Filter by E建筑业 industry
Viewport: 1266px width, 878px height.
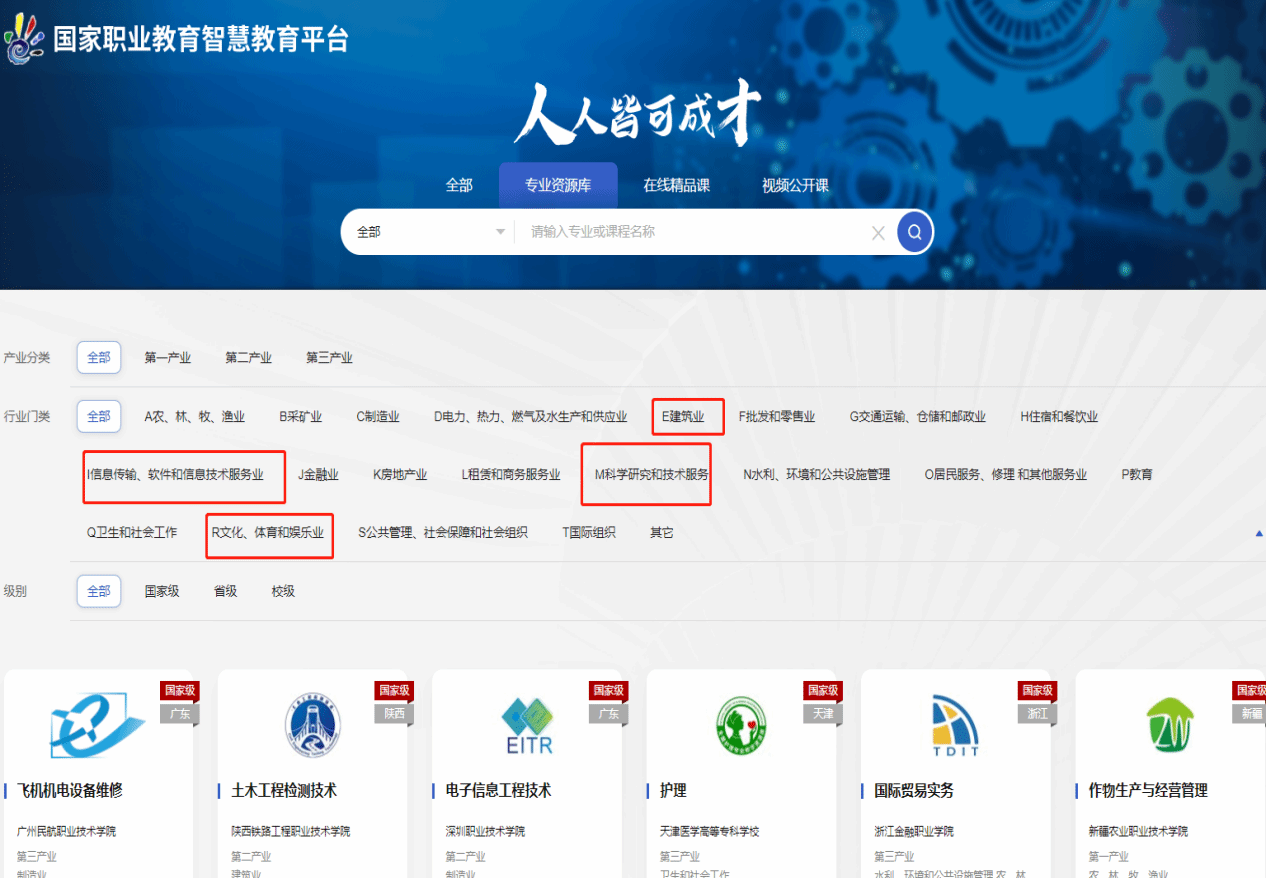coord(683,417)
